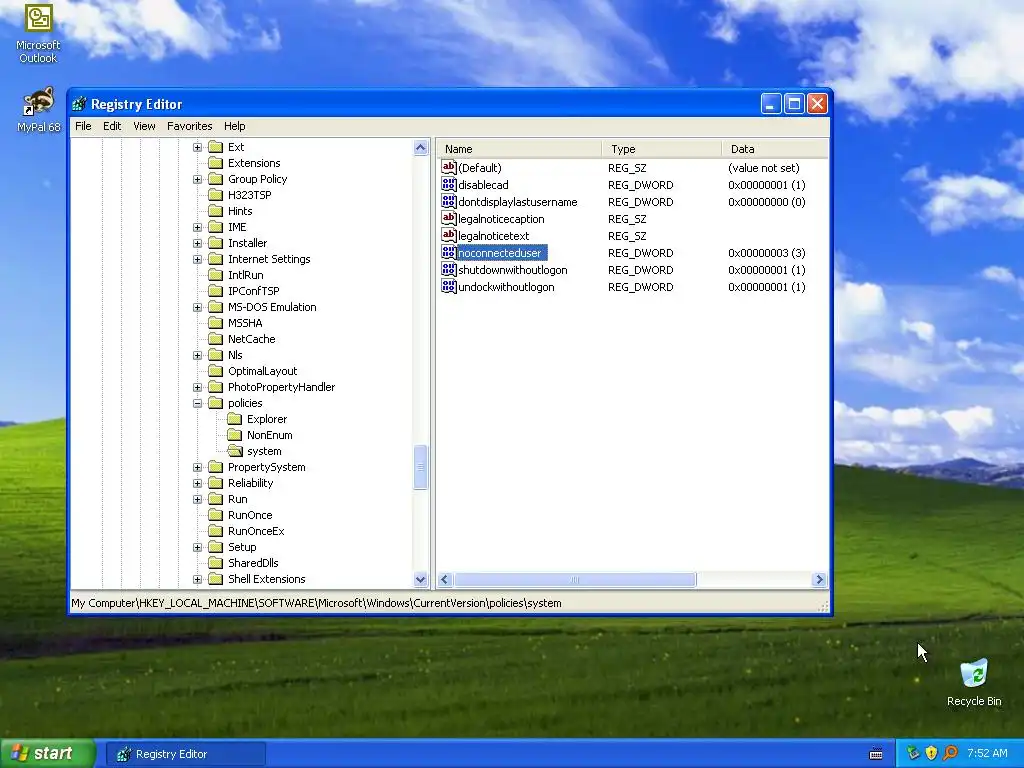Select the legalnoticecaption value name
The height and width of the screenshot is (768, 1024).
(x=501, y=219)
